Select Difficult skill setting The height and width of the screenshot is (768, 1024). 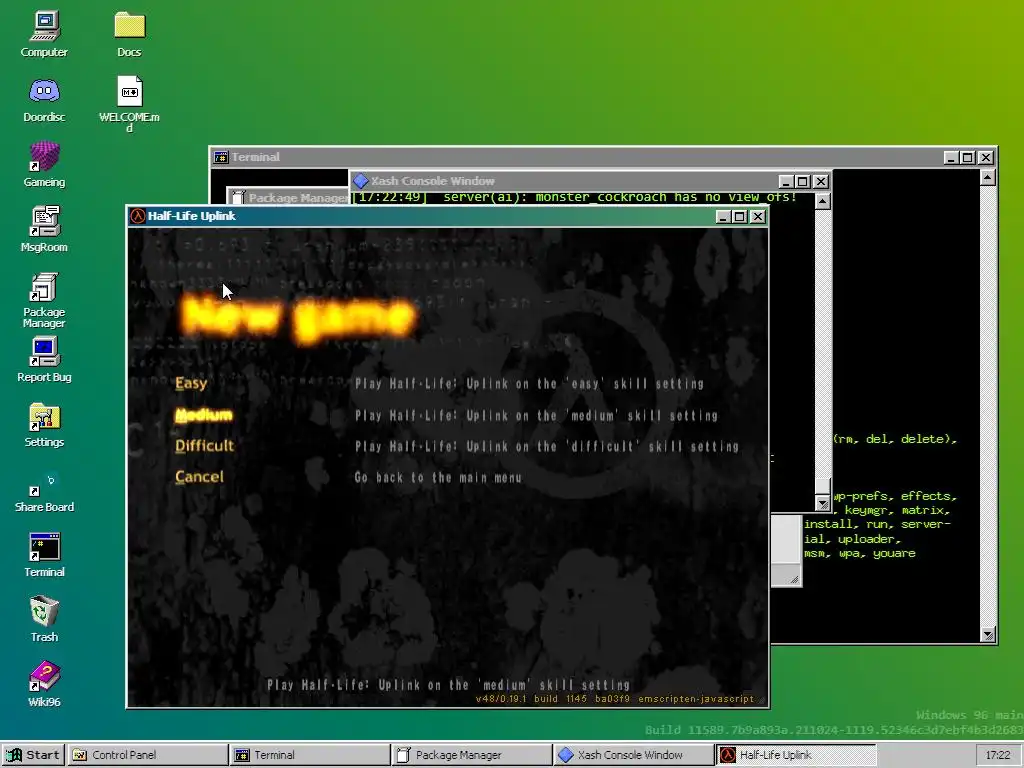204,446
